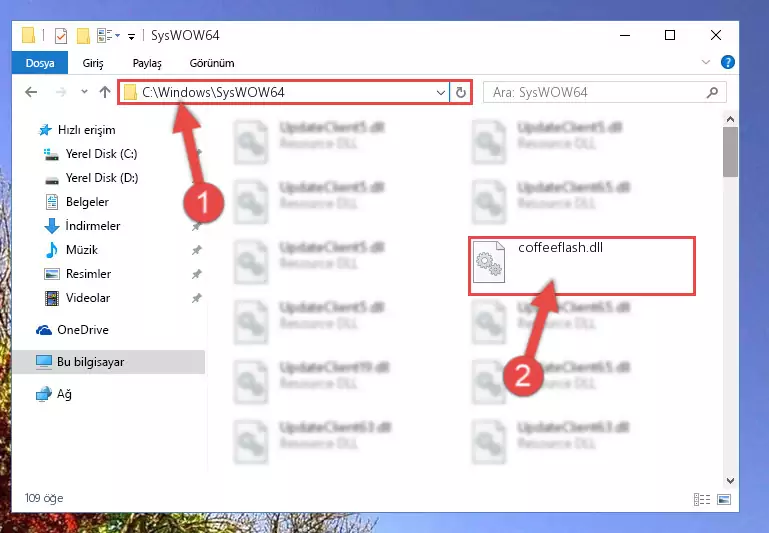Select OneDrive in the navigation pane
This screenshot has height=533, width=769.
[x=72, y=330]
